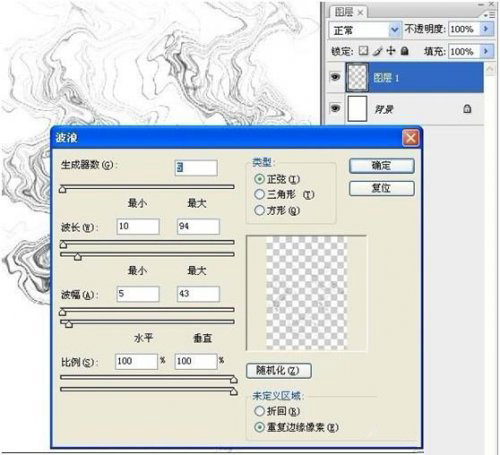Click the 波幅 minimum field showing 5
The width and height of the screenshot is (500, 455).
click(138, 294)
